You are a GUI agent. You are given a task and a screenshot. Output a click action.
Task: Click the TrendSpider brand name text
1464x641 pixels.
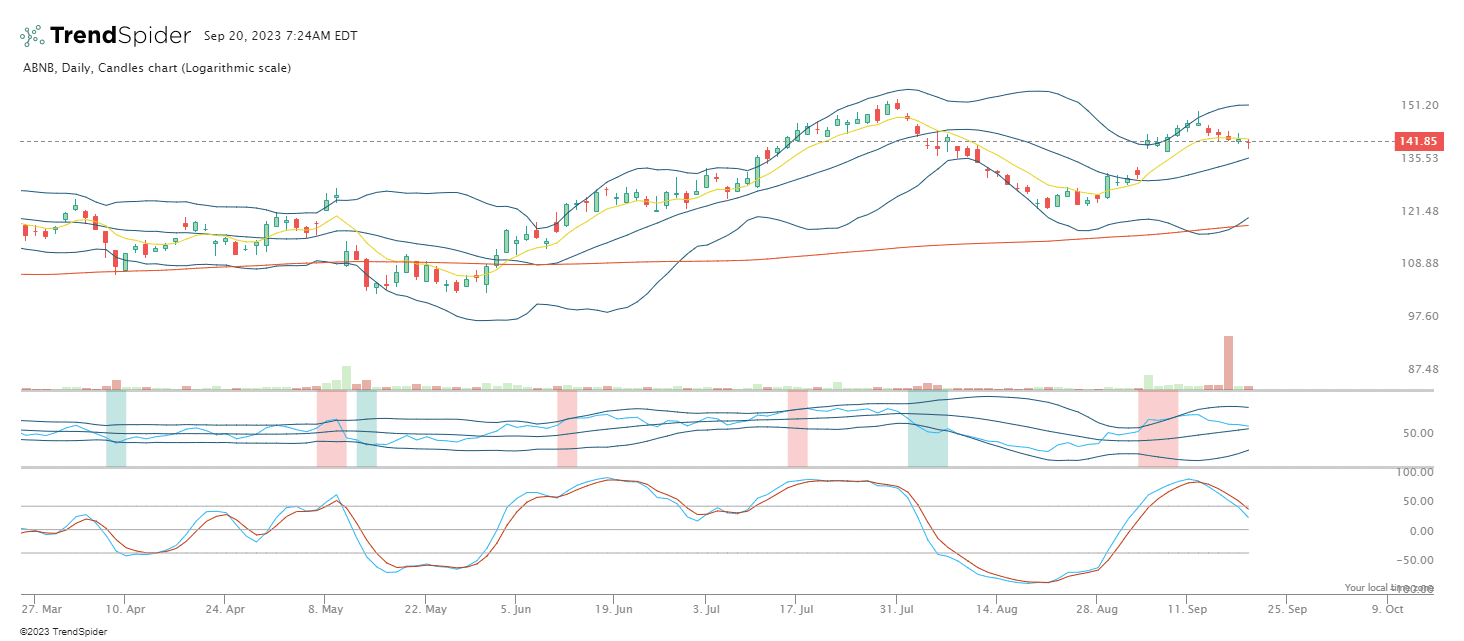tap(120, 36)
